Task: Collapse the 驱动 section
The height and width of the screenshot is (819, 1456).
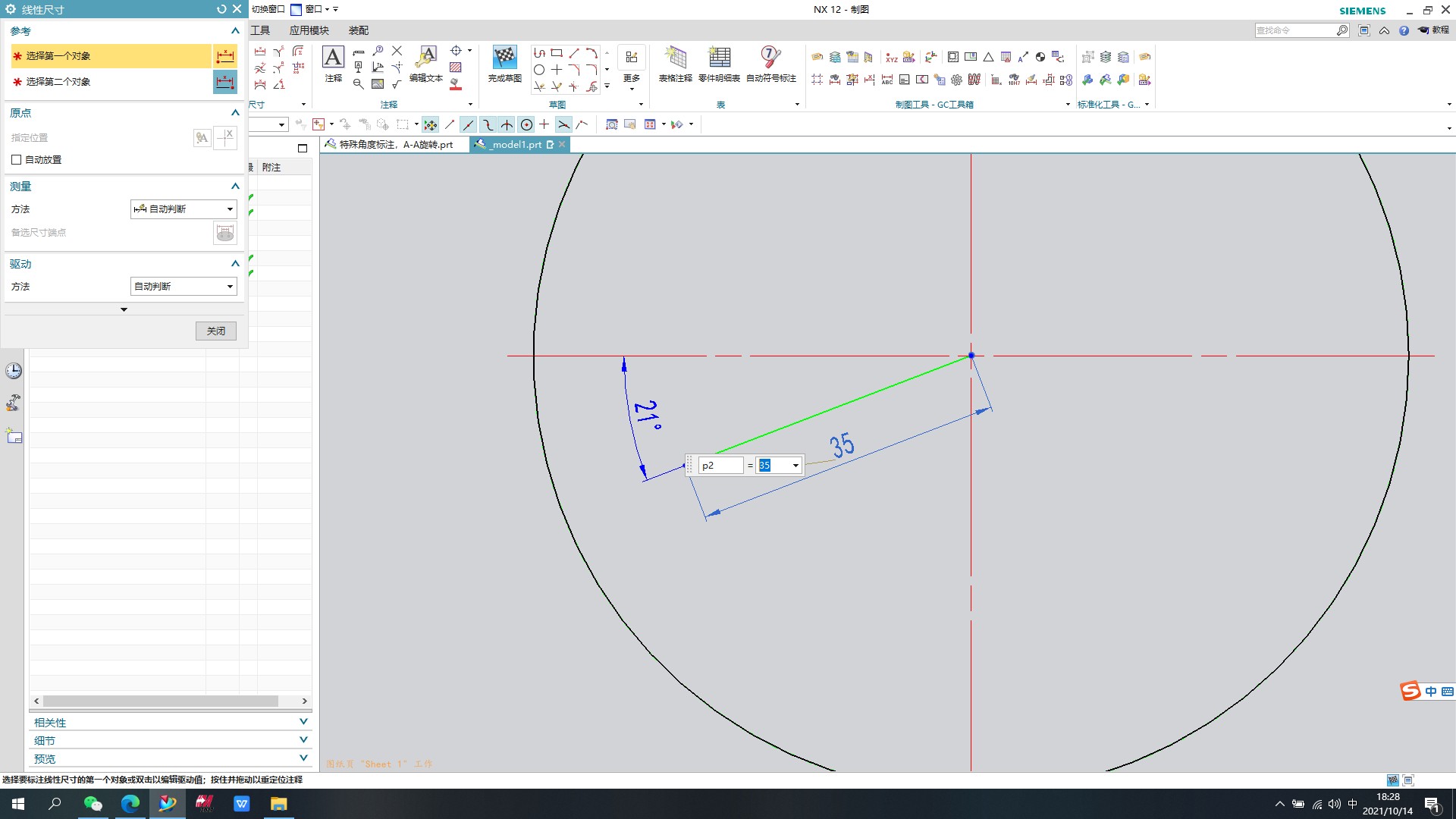Action: [235, 264]
